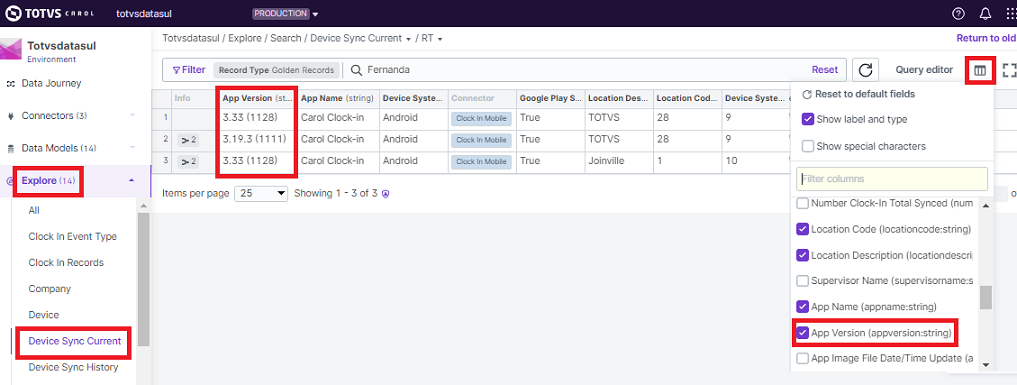Check App Image File Date/Time Update column

[x=802, y=358]
